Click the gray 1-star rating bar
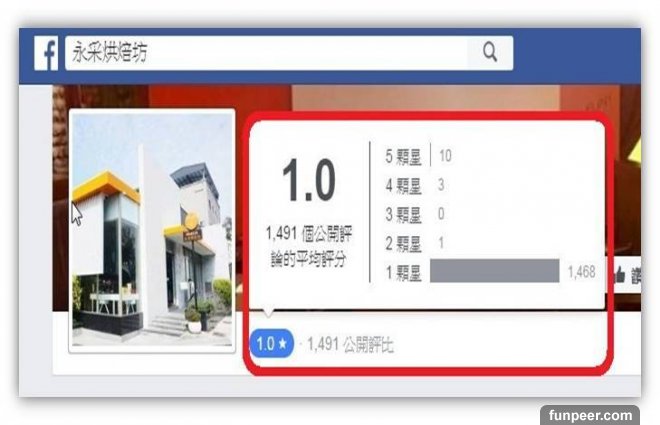The image size is (660, 425). [495, 271]
